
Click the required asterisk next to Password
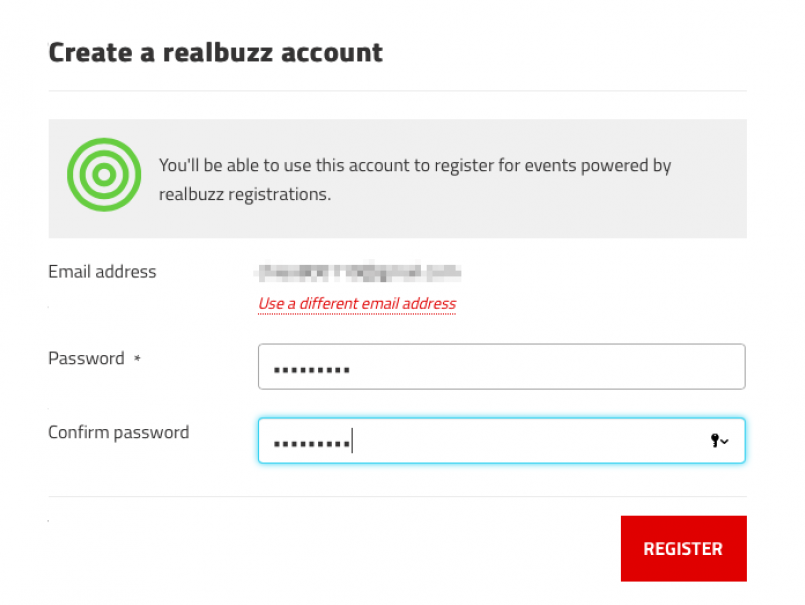coord(137,358)
